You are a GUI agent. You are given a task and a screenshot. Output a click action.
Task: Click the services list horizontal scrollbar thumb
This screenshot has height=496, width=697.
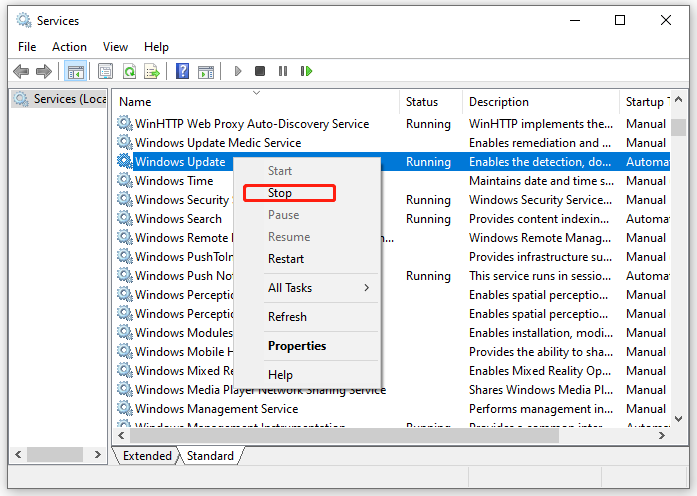[x=344, y=436]
